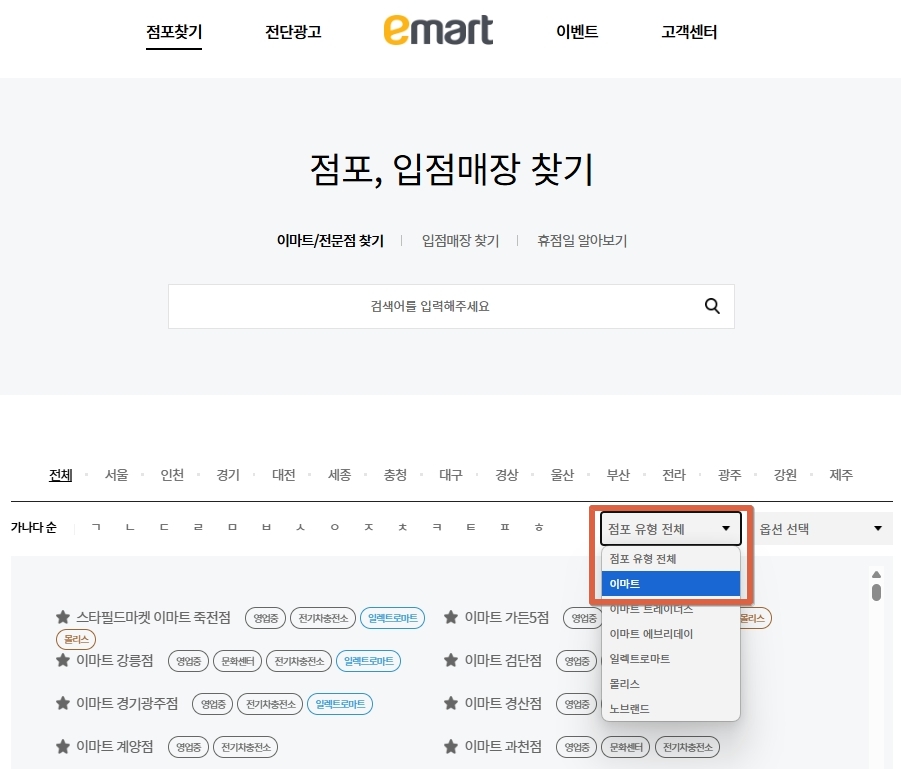
Task: Filter stores by consonant ㅅ
Action: (300, 527)
